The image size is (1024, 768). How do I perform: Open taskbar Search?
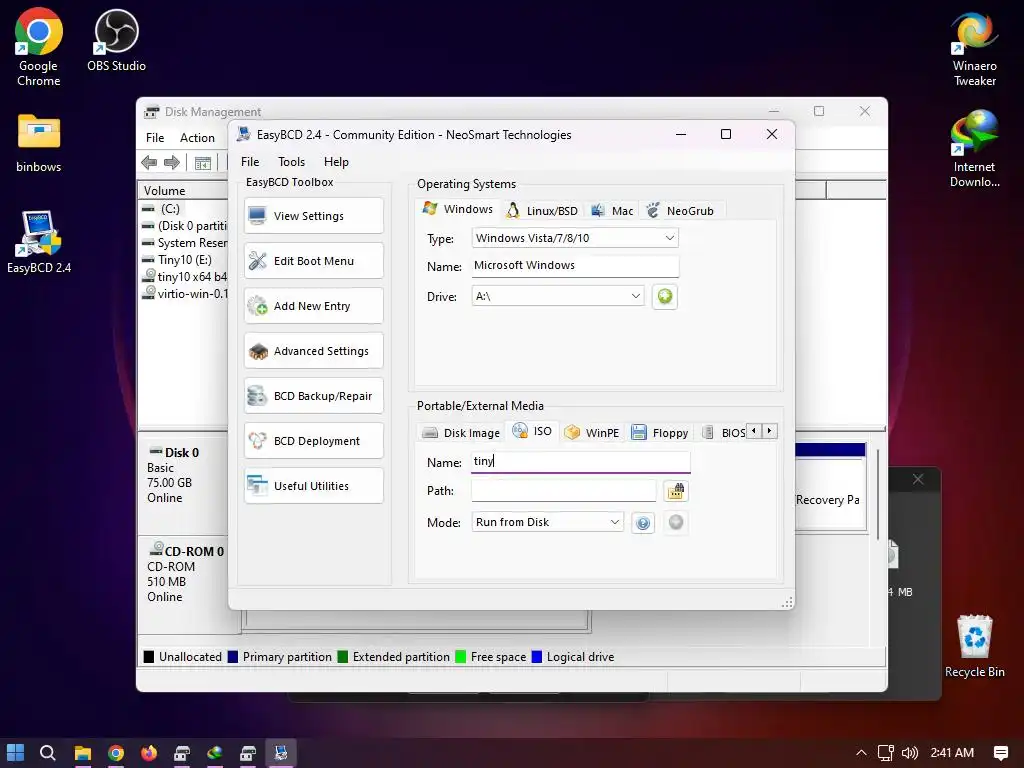click(x=47, y=753)
